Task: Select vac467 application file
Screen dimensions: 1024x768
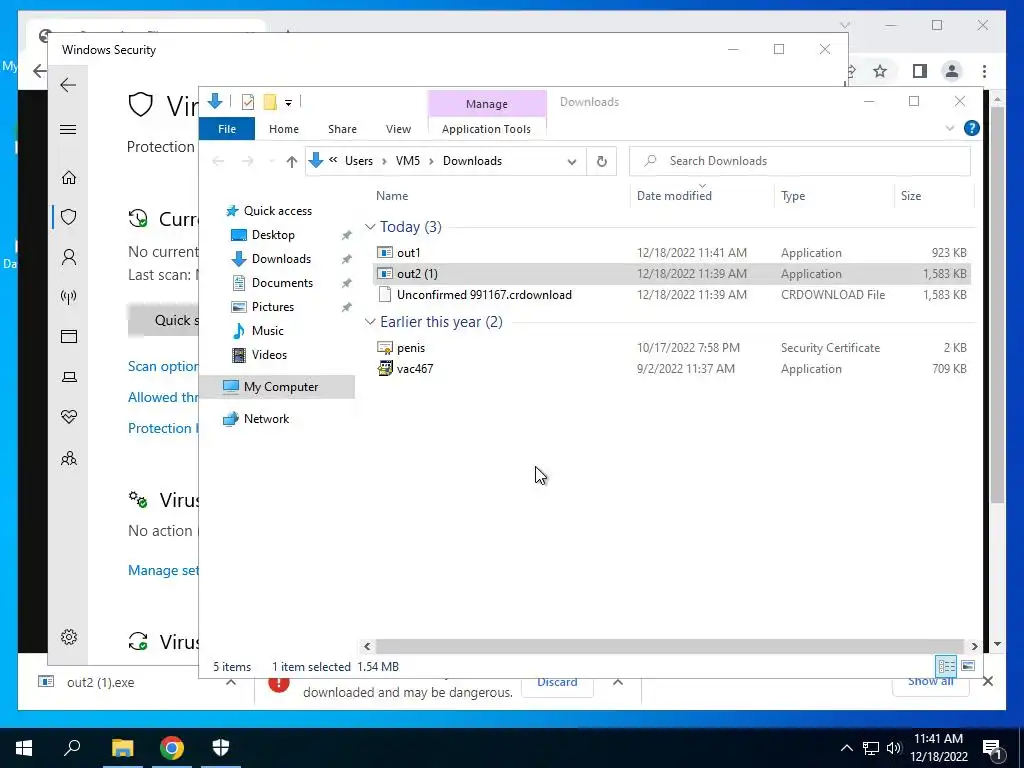Action: pos(671,368)
